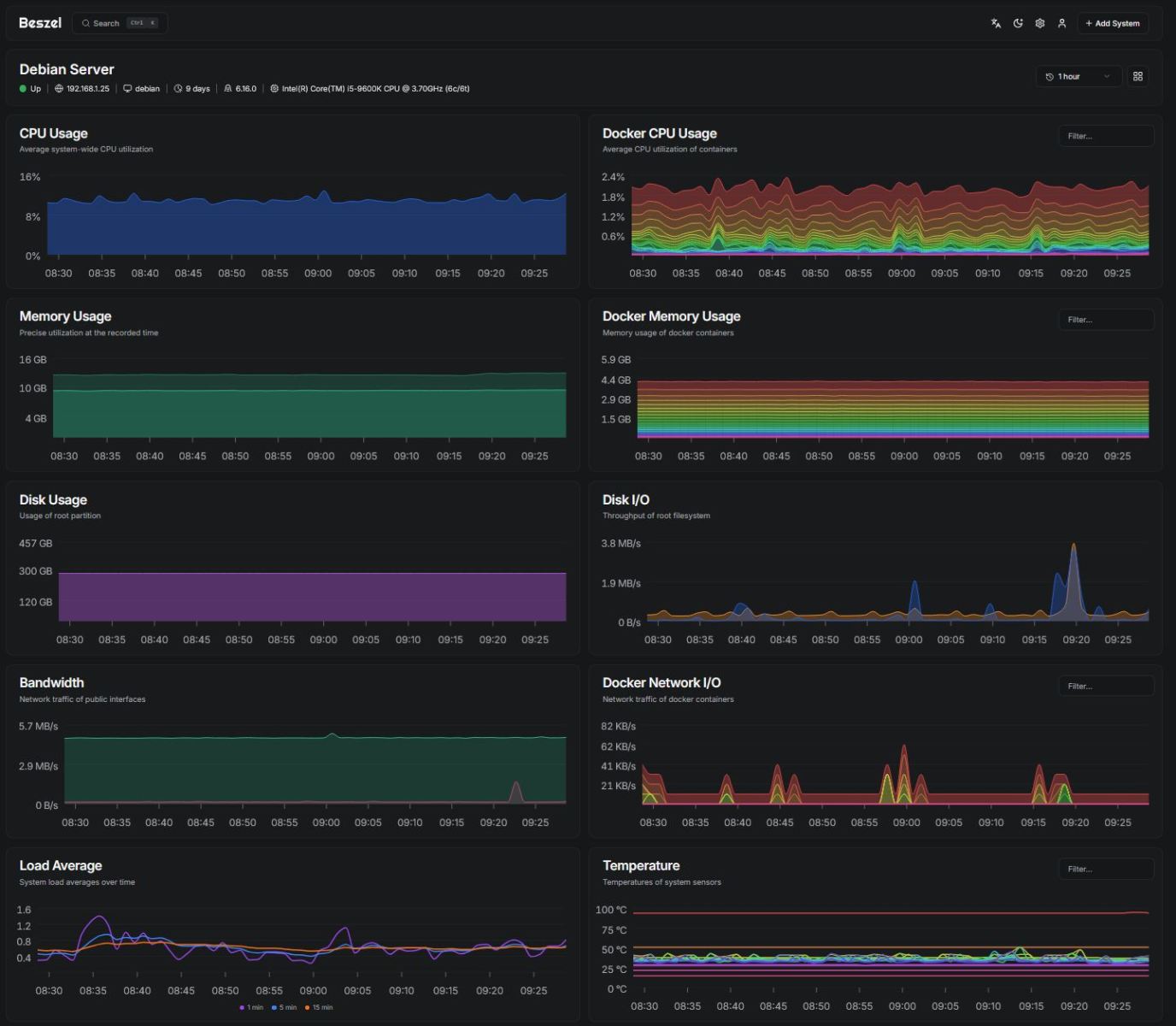1176x1026 pixels.
Task: Click the 15 min legend entry
Action: click(319, 1007)
